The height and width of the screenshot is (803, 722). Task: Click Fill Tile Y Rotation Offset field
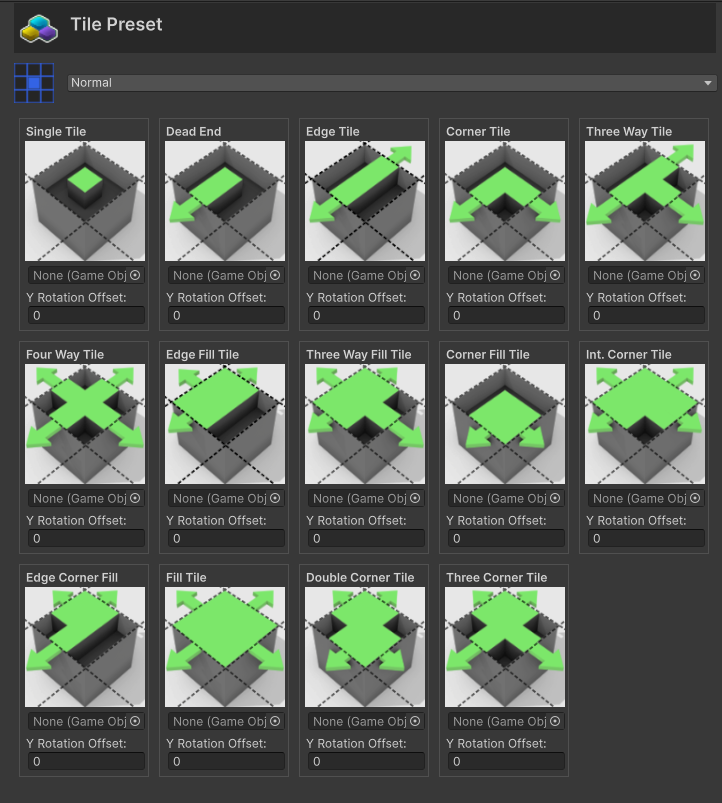pos(226,762)
